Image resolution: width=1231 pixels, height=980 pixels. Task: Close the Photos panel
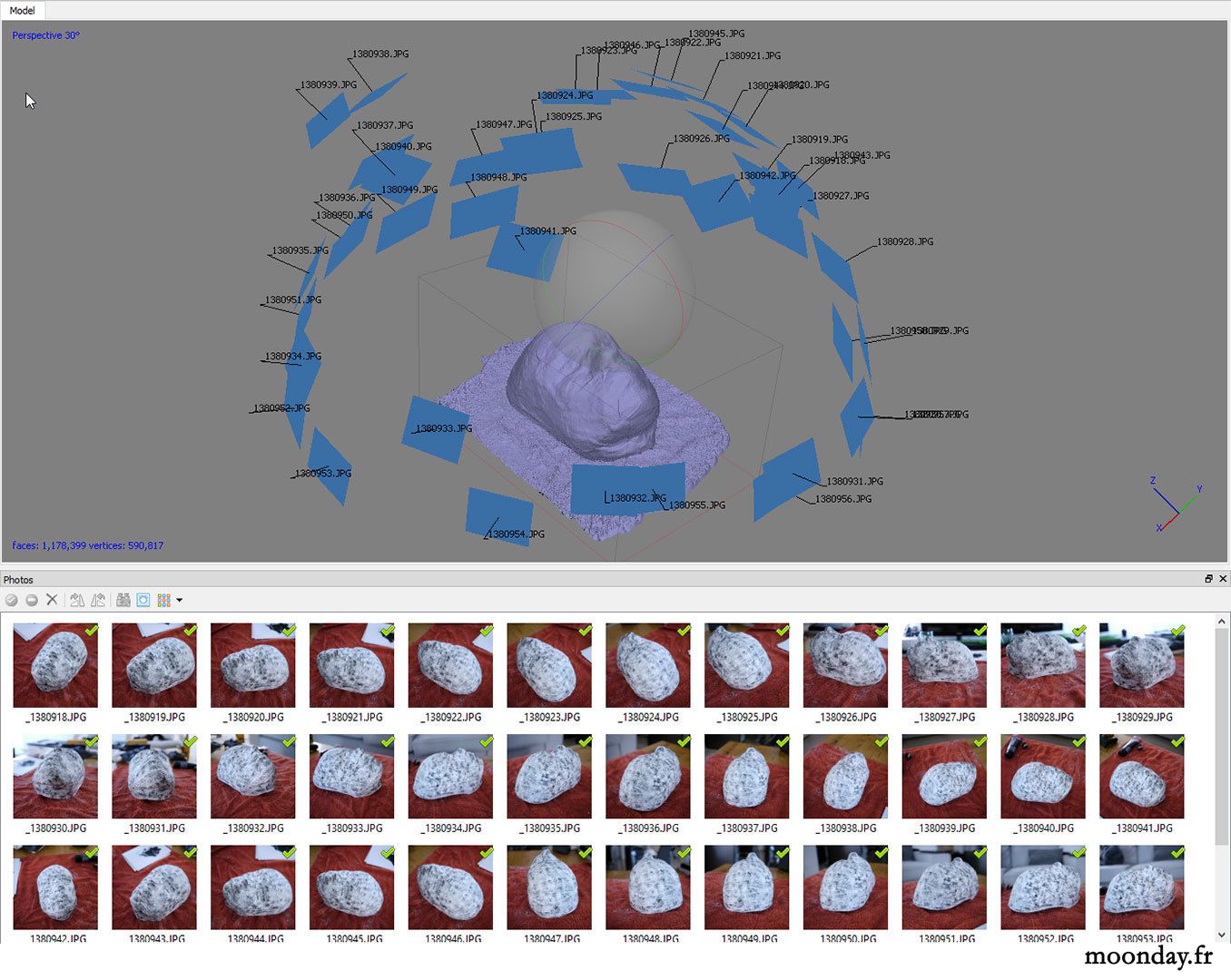1223,579
